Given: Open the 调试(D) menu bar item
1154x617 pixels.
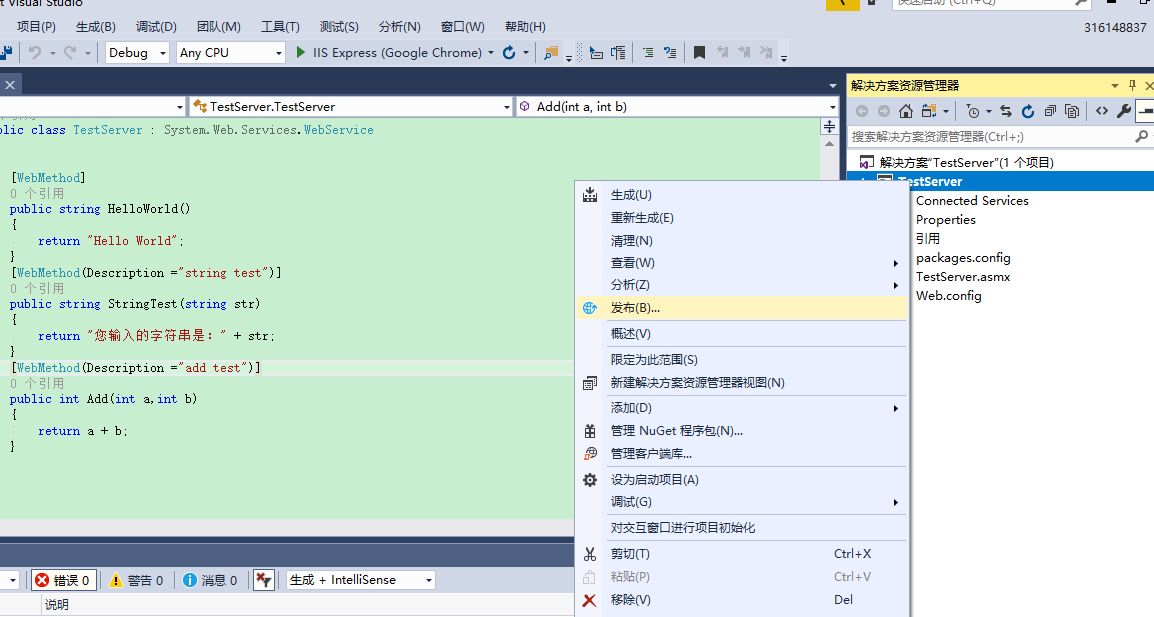Looking at the screenshot, I should (x=156, y=27).
